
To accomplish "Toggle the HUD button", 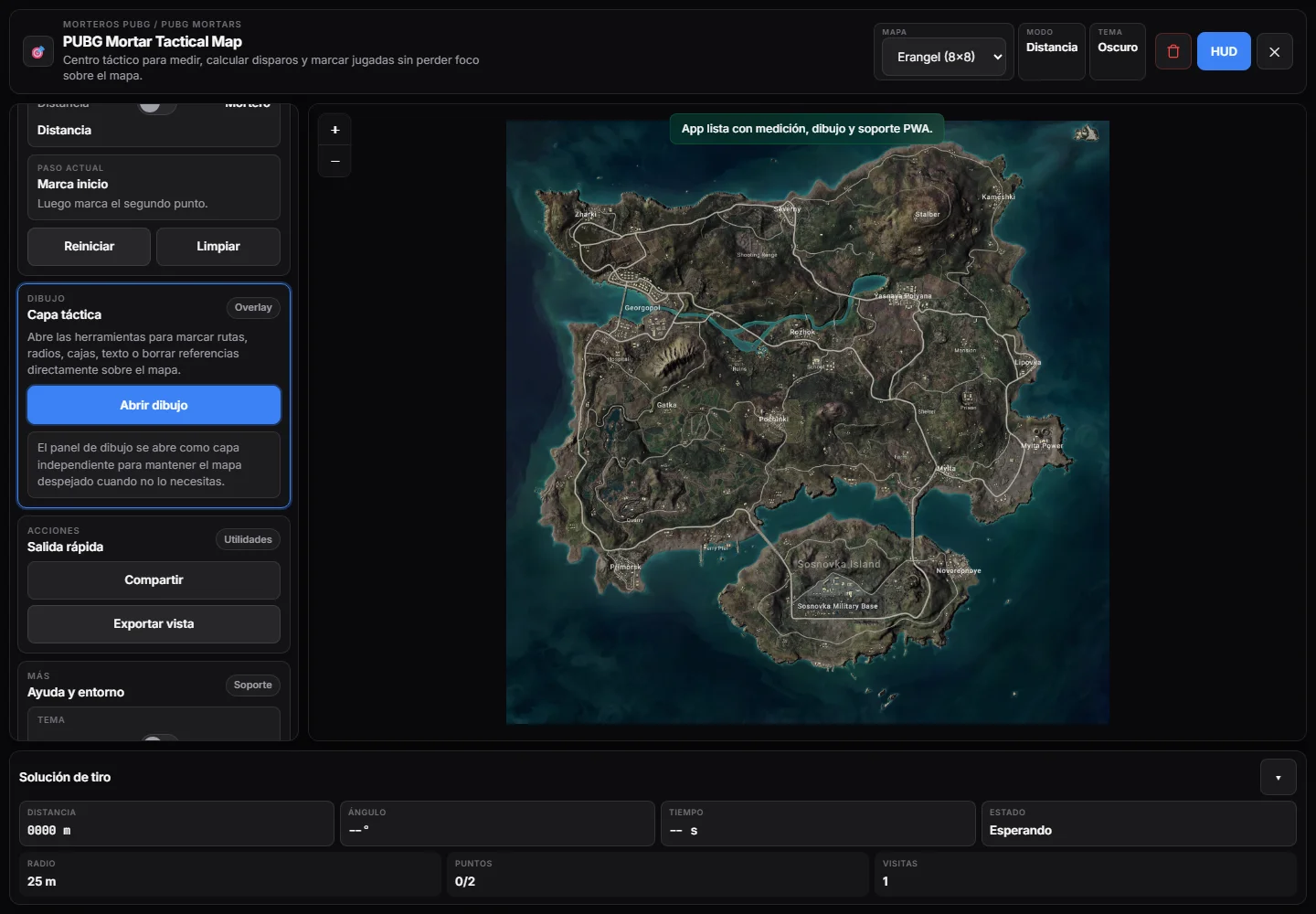I will (1224, 52).
